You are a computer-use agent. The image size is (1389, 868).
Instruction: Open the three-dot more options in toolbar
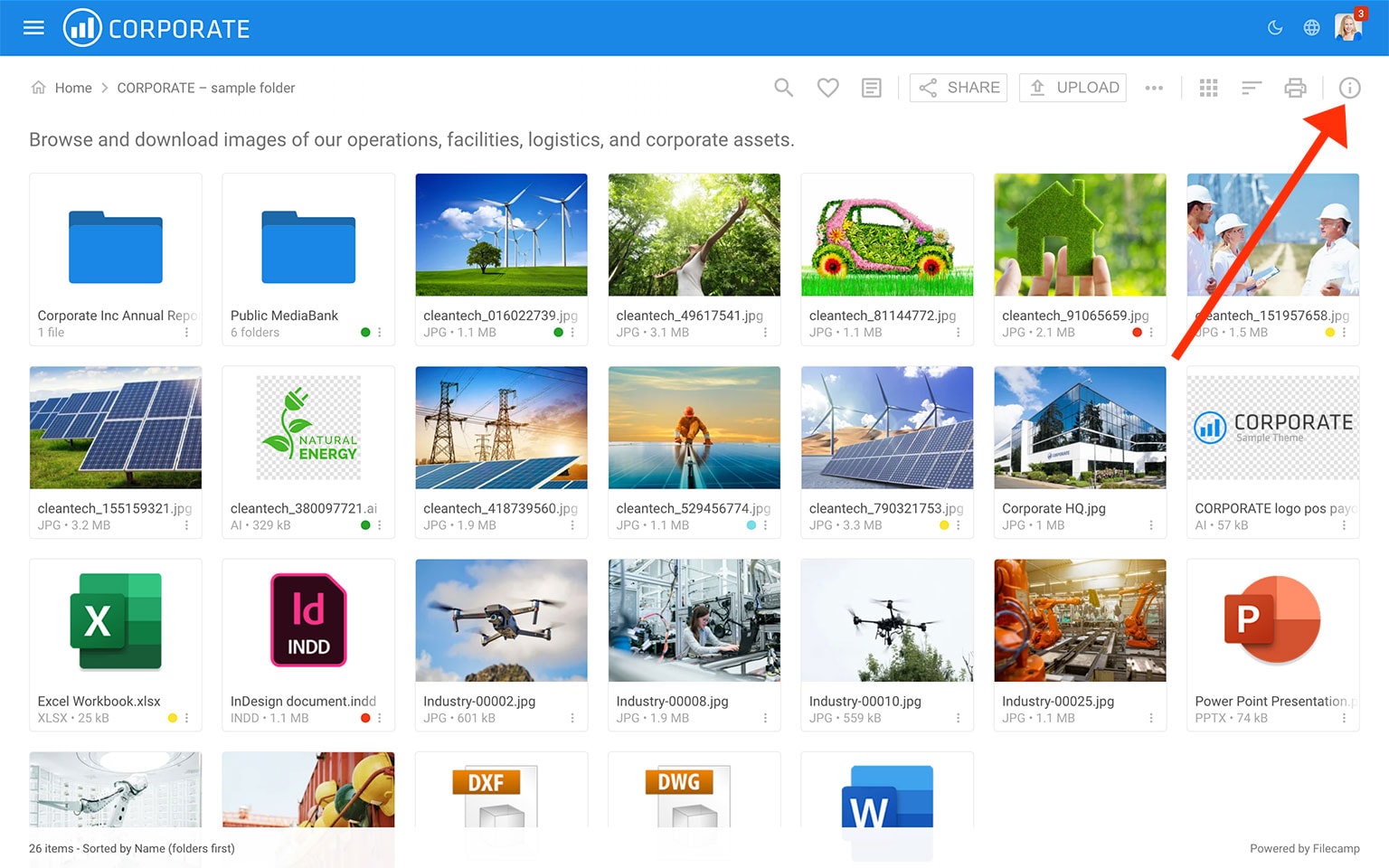(1154, 88)
